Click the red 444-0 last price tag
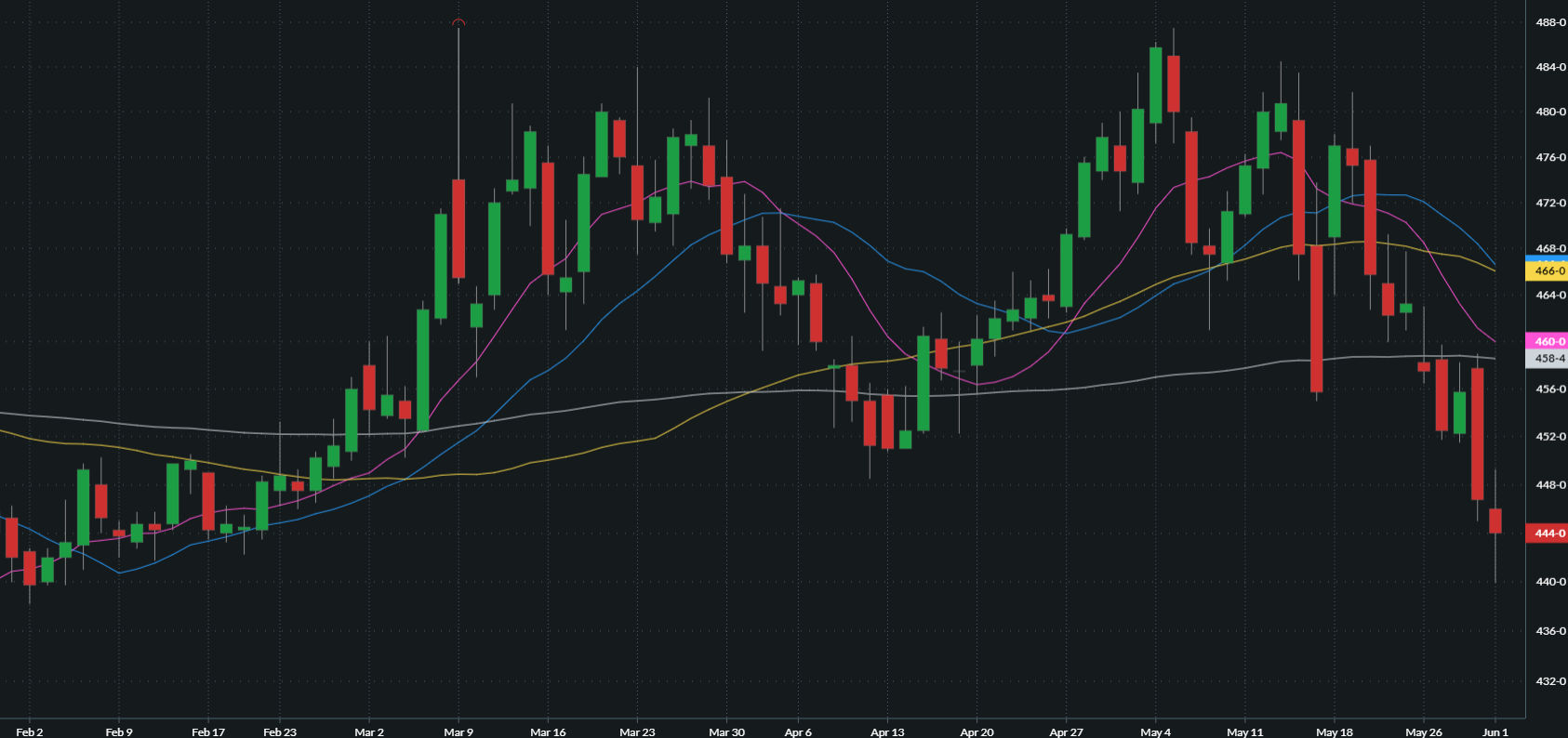The height and width of the screenshot is (738, 1568). coord(1547,534)
